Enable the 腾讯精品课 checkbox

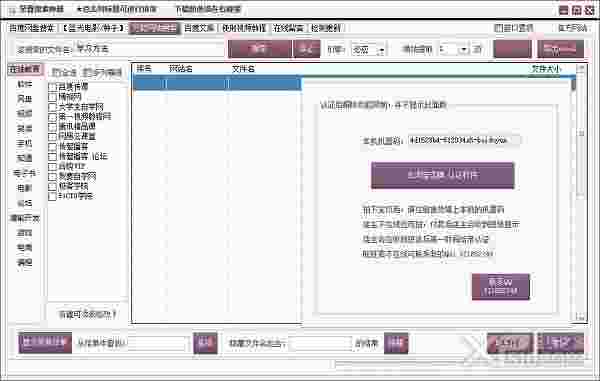pyautogui.click(x=52, y=127)
